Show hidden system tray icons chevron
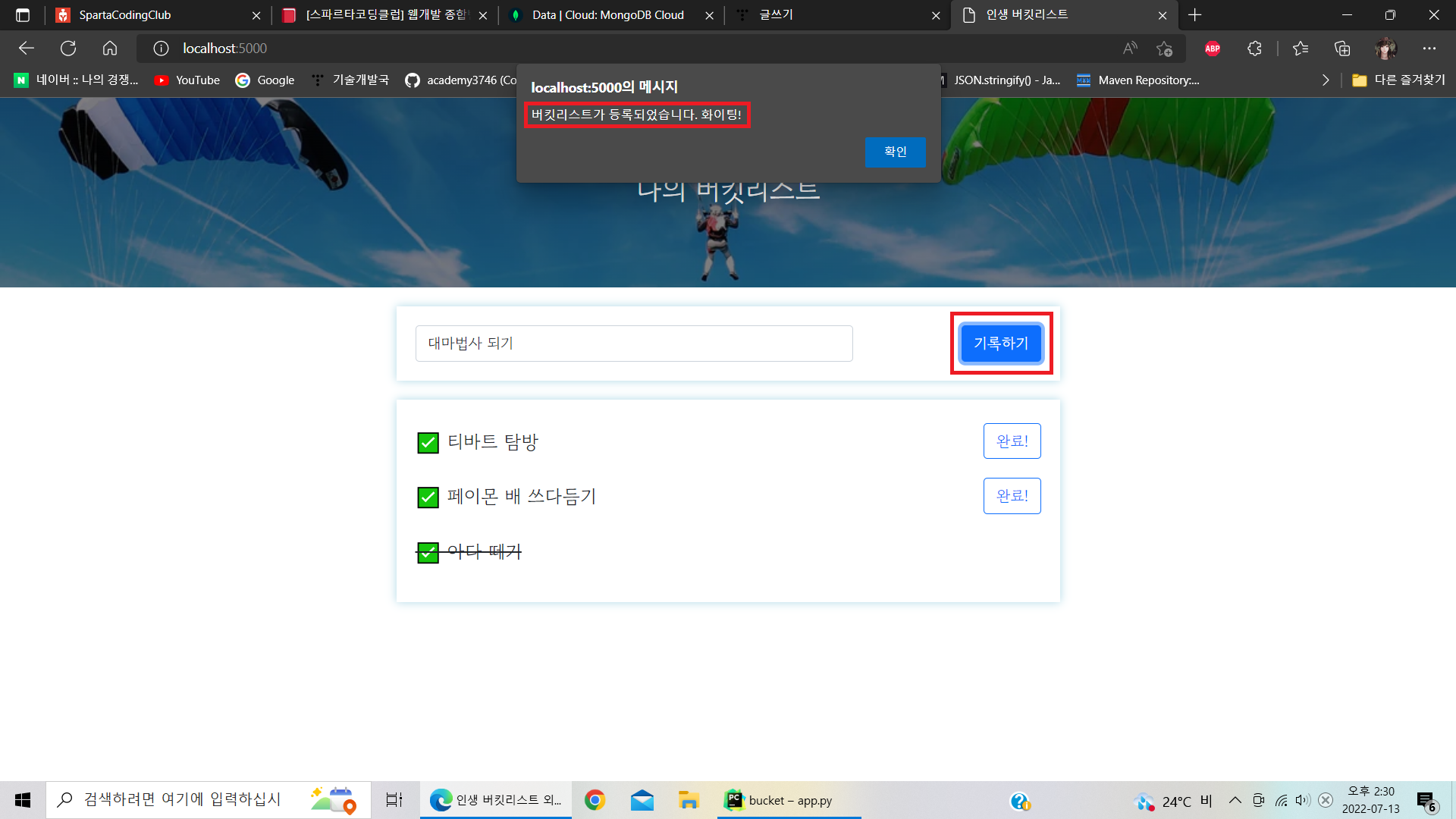 (x=1235, y=800)
